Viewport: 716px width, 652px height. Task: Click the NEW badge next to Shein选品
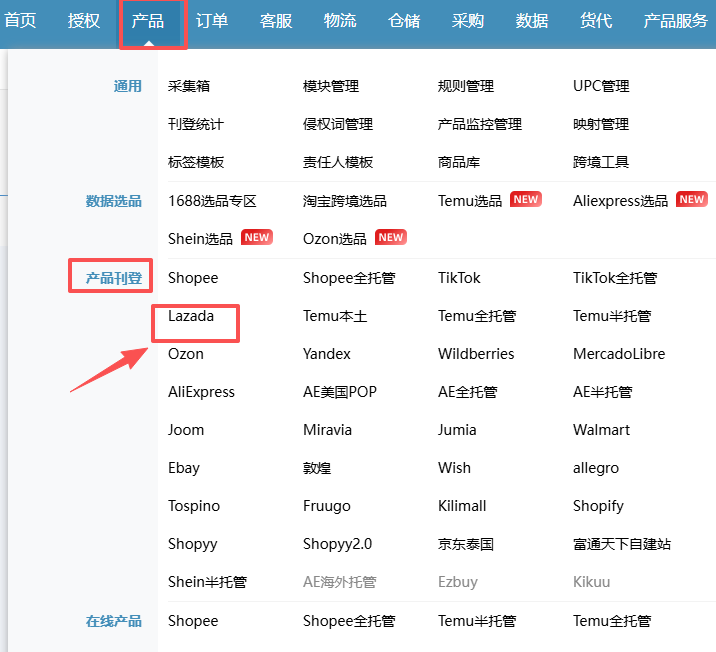(257, 238)
